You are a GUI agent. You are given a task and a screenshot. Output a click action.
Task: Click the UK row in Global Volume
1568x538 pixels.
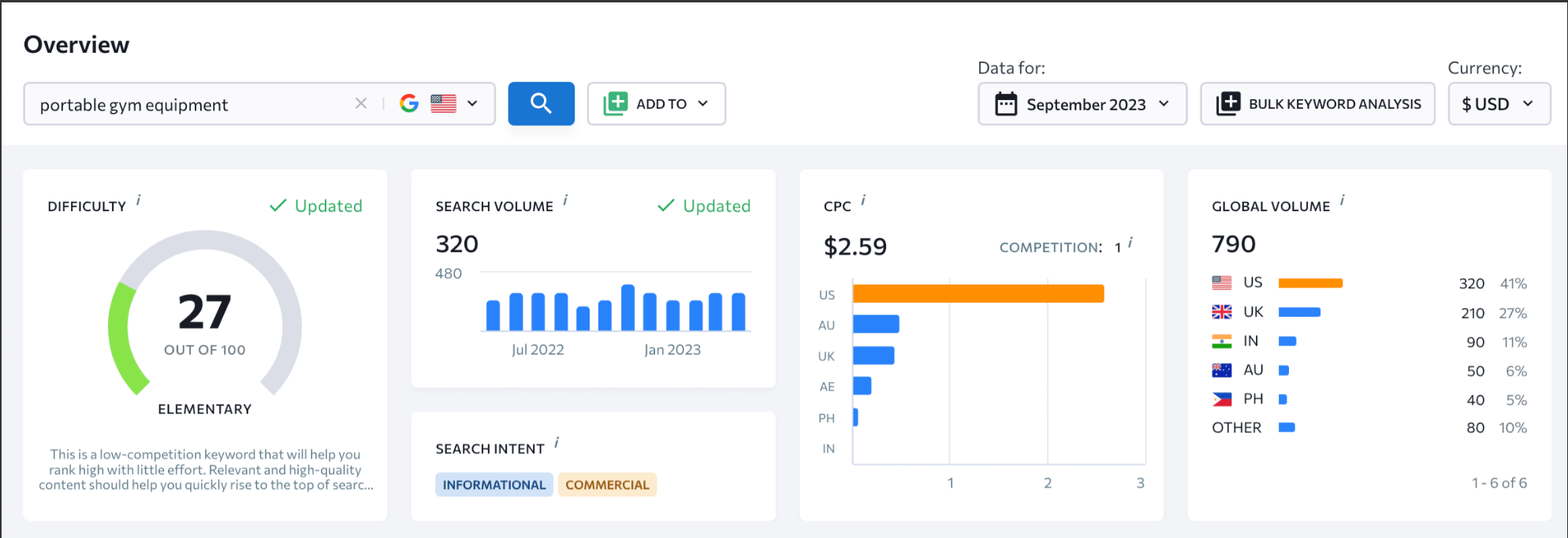point(1369,313)
